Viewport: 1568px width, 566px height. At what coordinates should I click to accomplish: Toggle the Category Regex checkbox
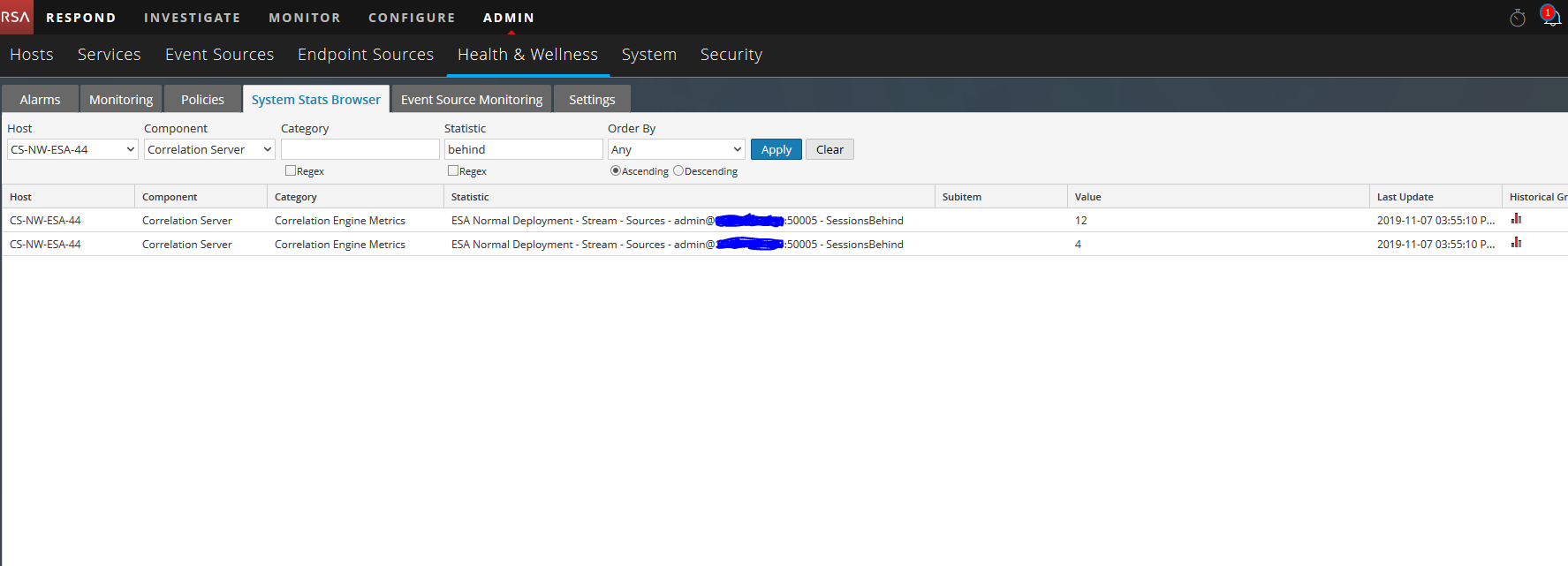290,170
